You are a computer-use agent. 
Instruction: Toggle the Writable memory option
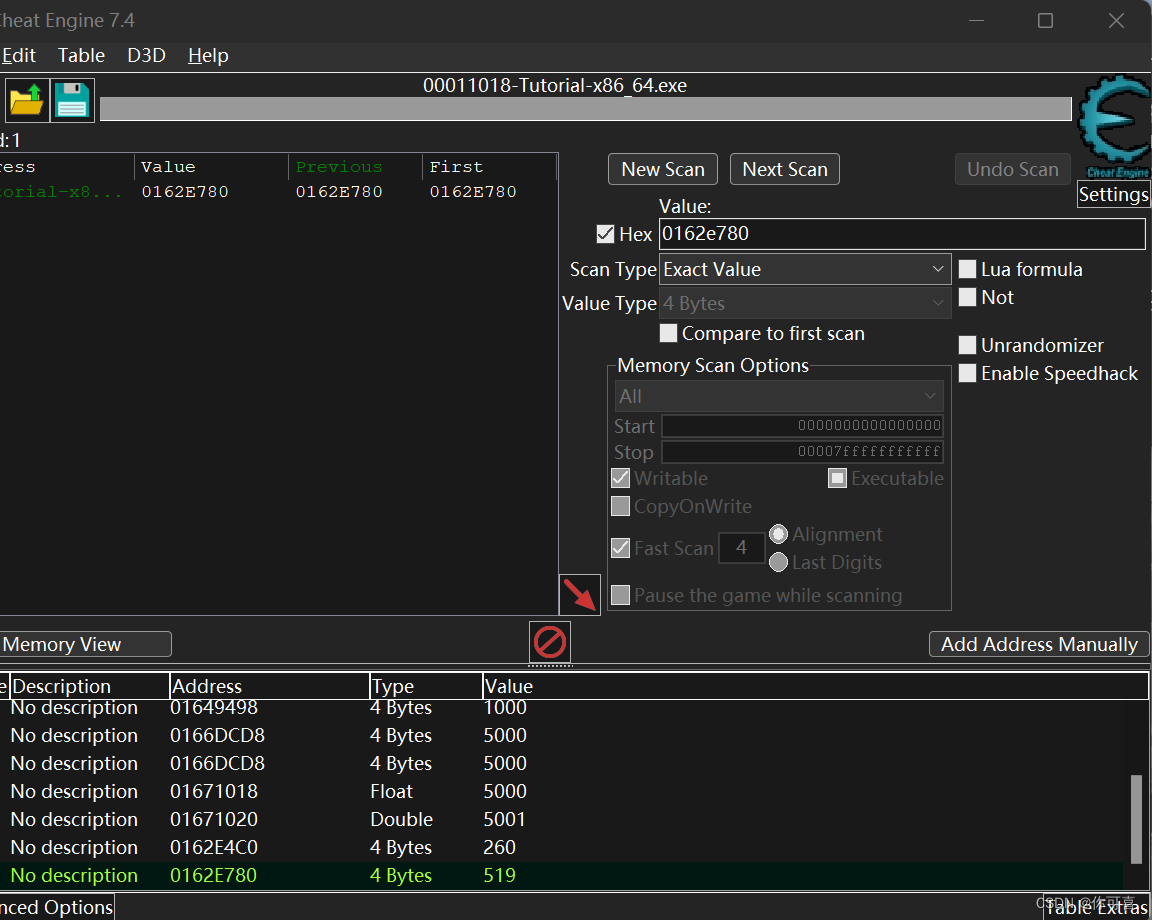[x=621, y=478]
